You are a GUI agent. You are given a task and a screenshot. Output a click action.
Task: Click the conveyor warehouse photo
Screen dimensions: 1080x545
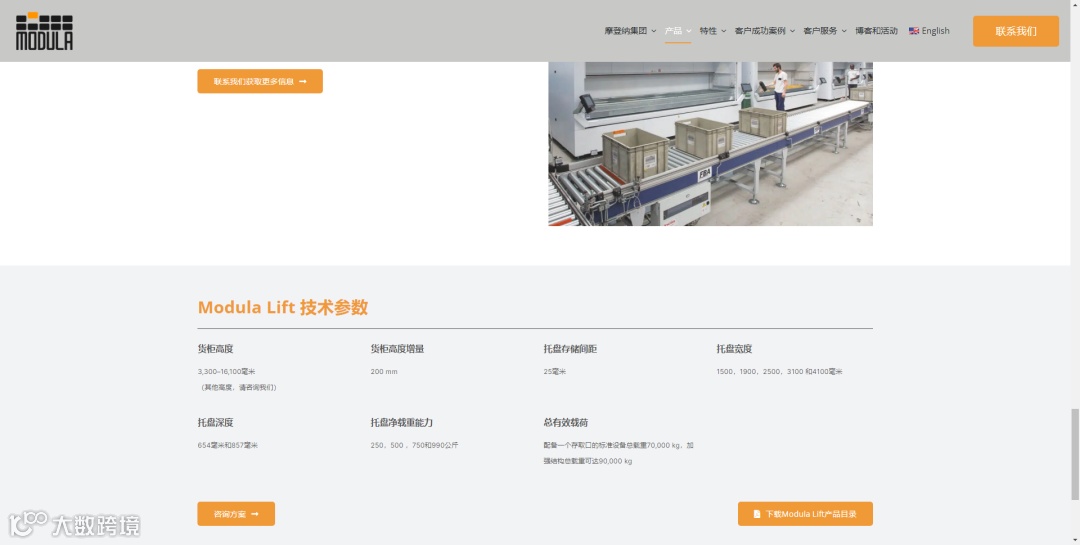(x=710, y=144)
